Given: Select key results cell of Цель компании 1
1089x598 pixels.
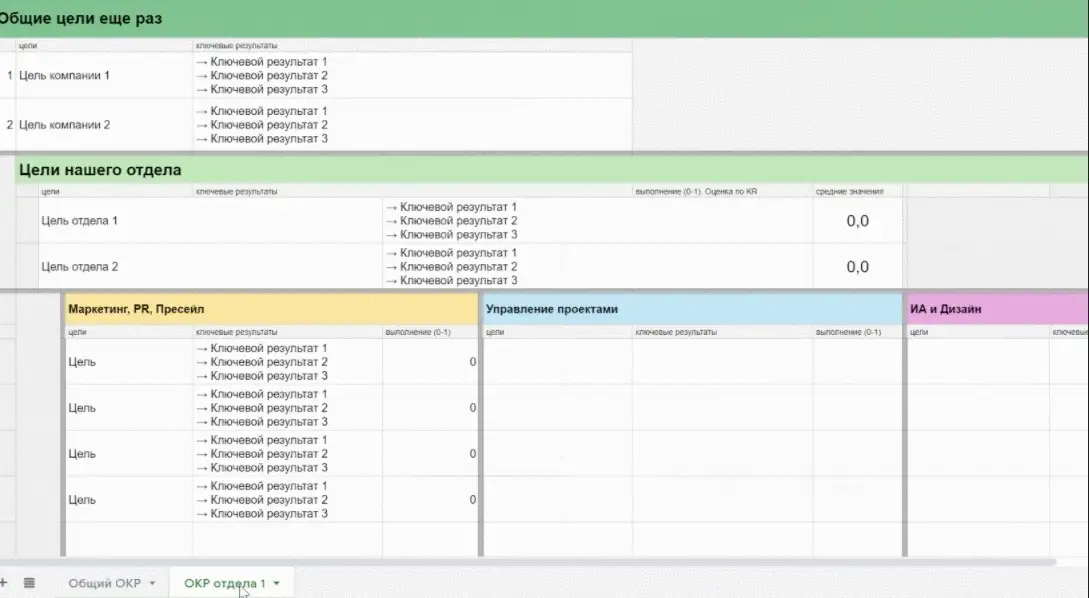Looking at the screenshot, I should [413, 76].
